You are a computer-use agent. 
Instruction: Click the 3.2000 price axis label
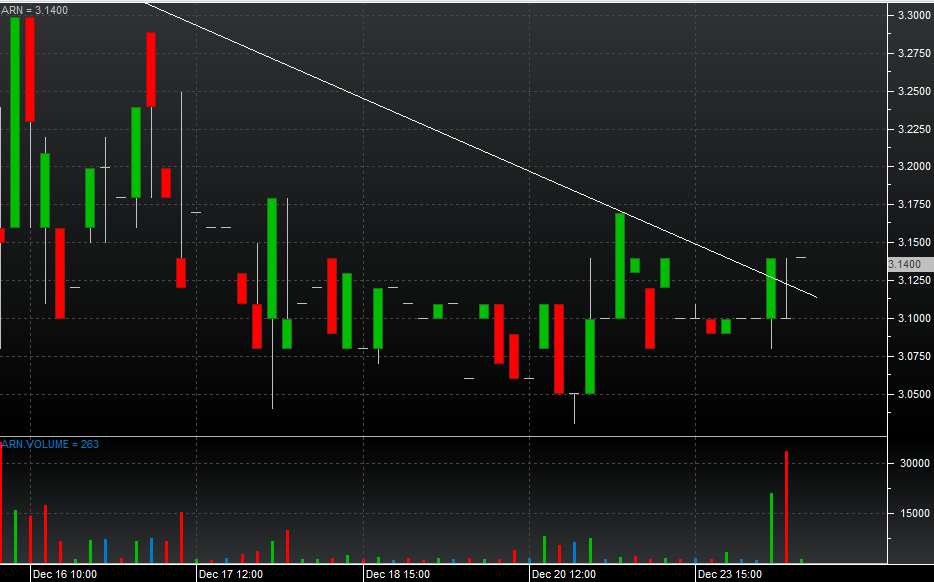click(911, 167)
